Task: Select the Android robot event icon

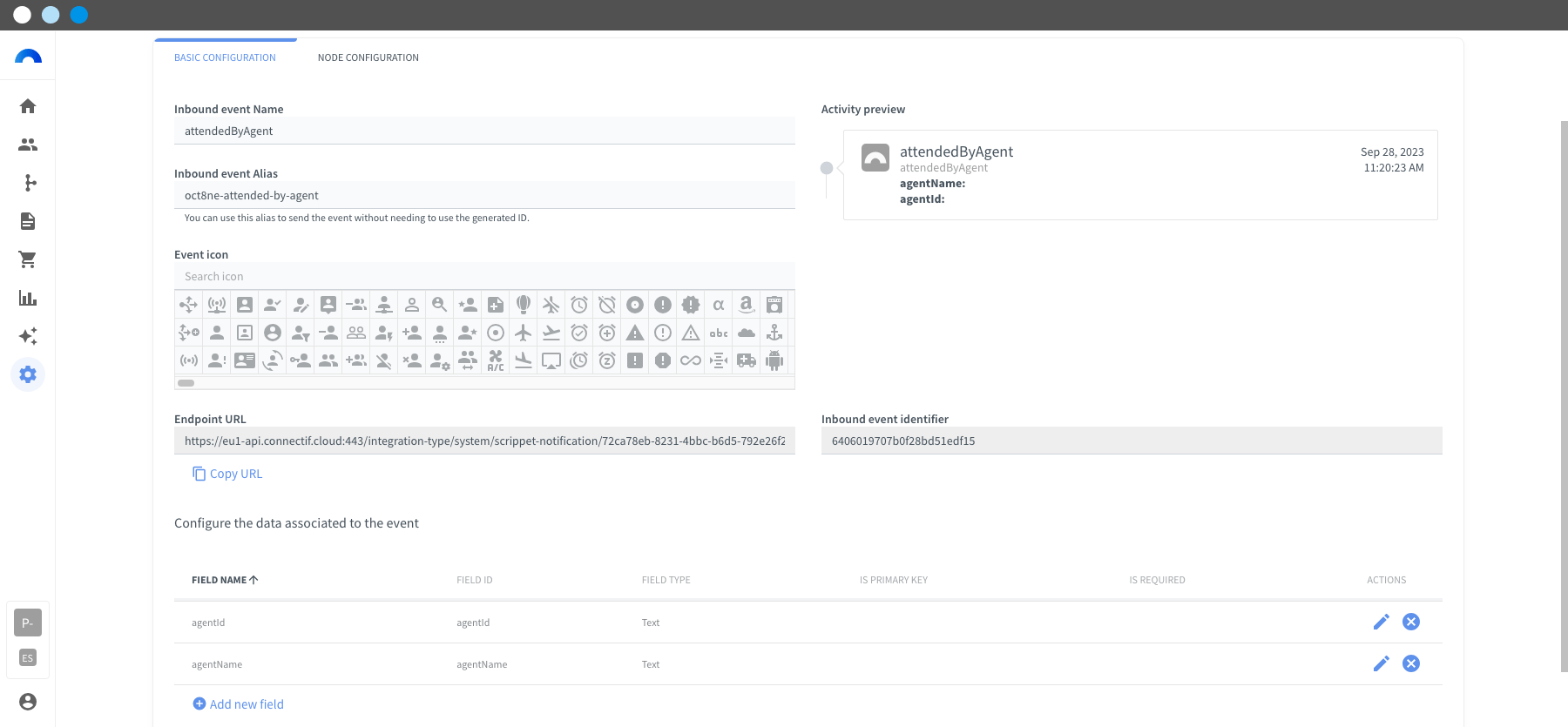Action: pyautogui.click(x=774, y=360)
